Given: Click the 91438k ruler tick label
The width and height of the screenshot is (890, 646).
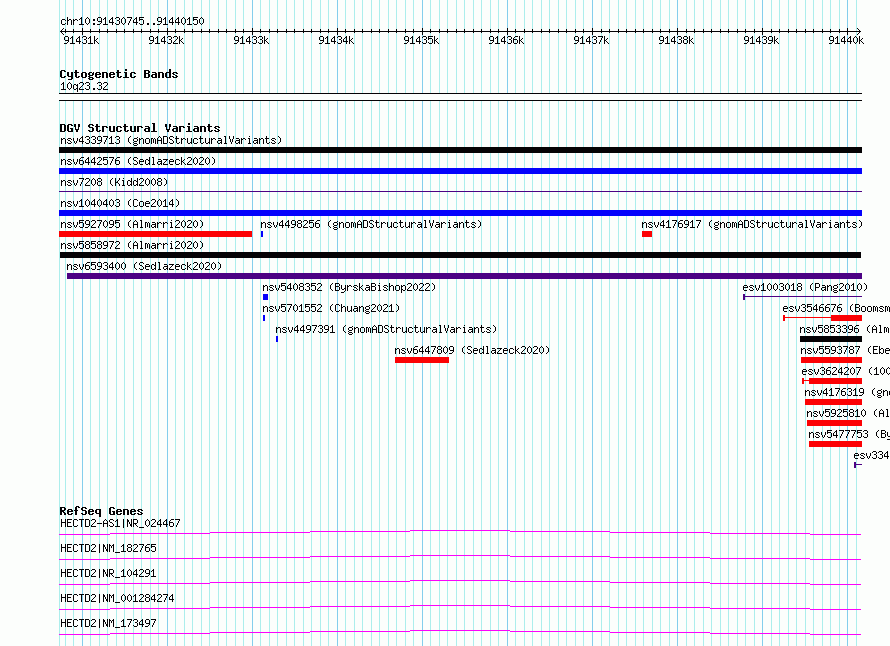Looking at the screenshot, I should coord(676,40).
